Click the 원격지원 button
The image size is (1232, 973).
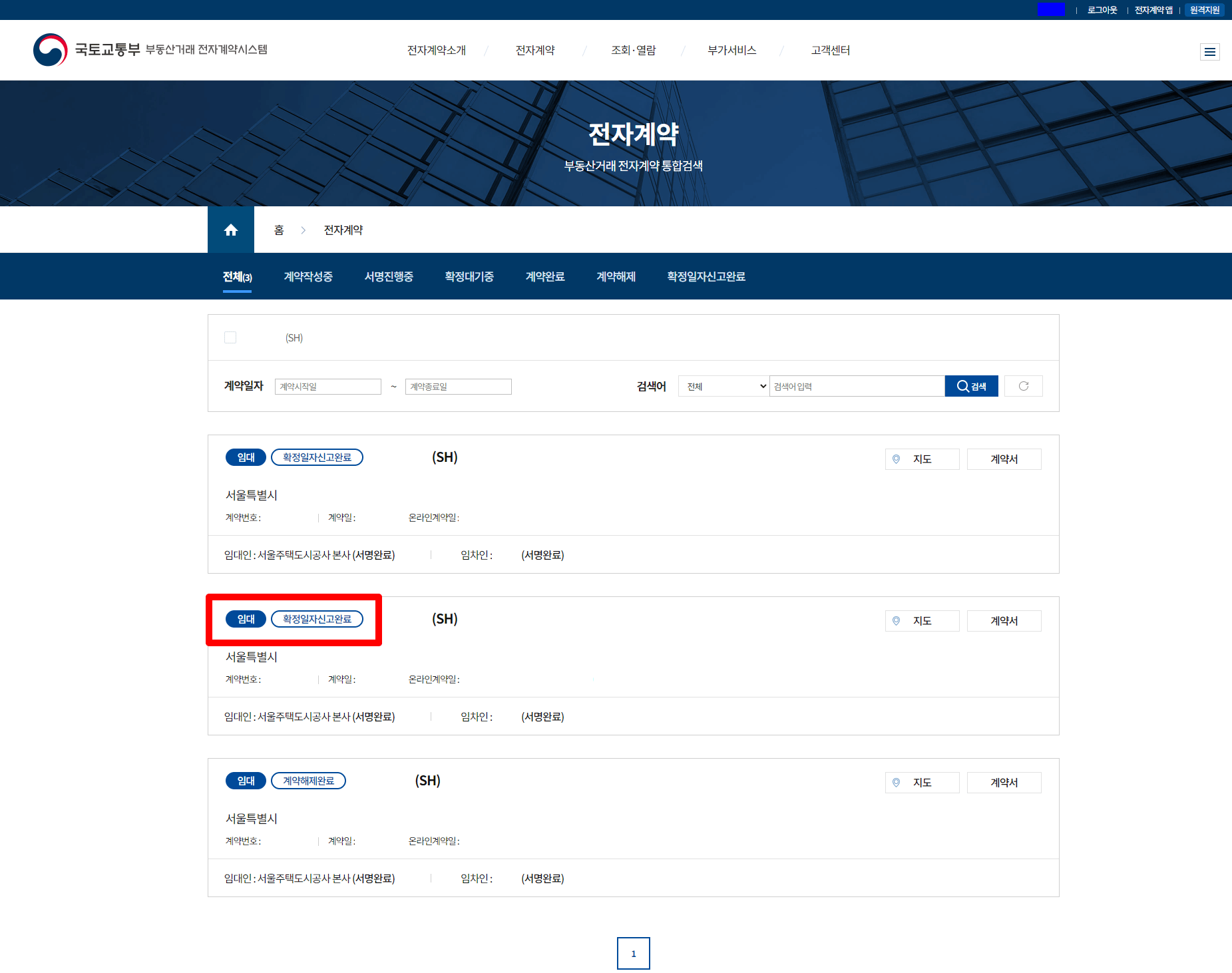(1205, 10)
